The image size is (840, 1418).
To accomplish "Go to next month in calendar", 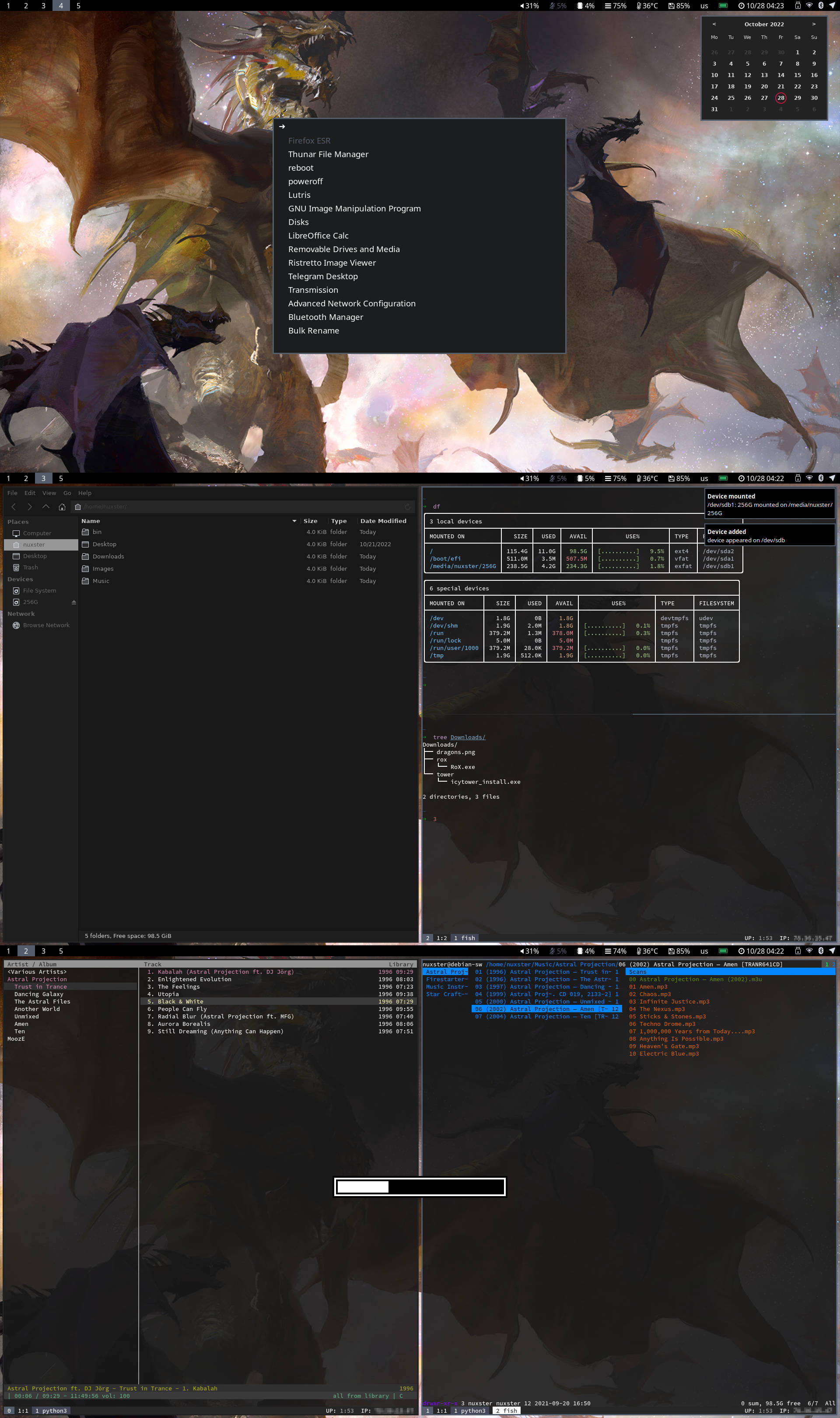I will [814, 25].
